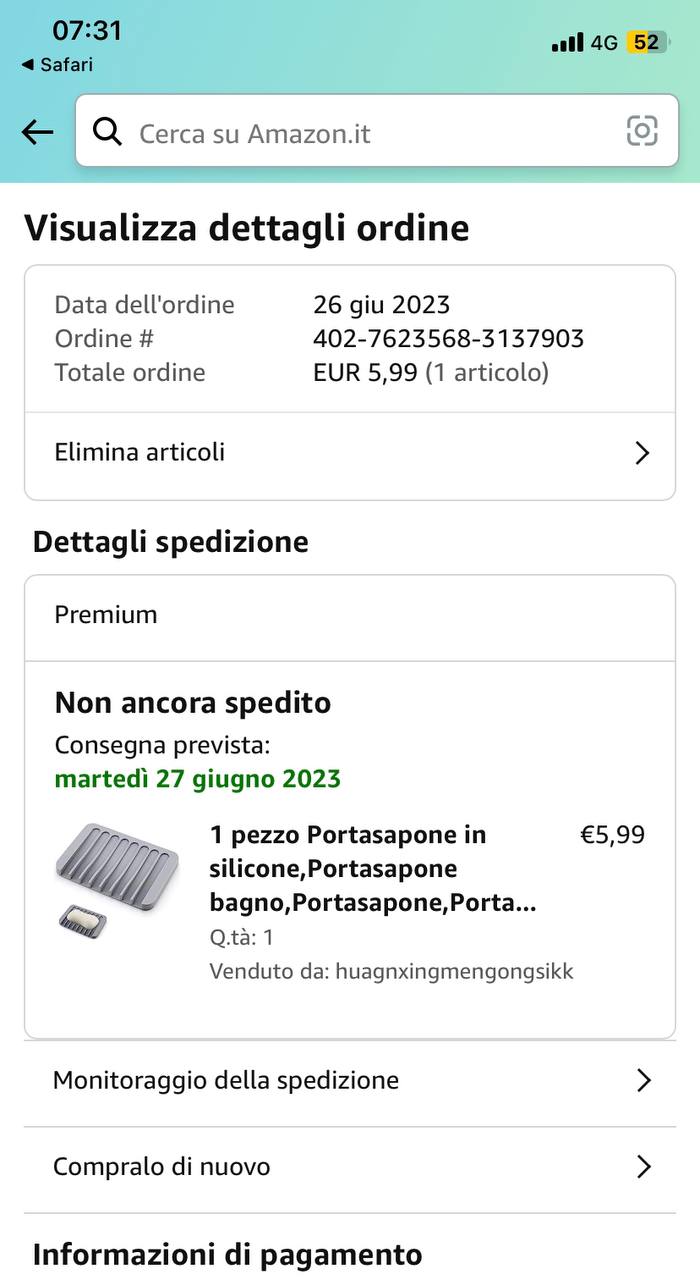Tap the €5,99 item price
The width and height of the screenshot is (700, 1280).
click(612, 835)
